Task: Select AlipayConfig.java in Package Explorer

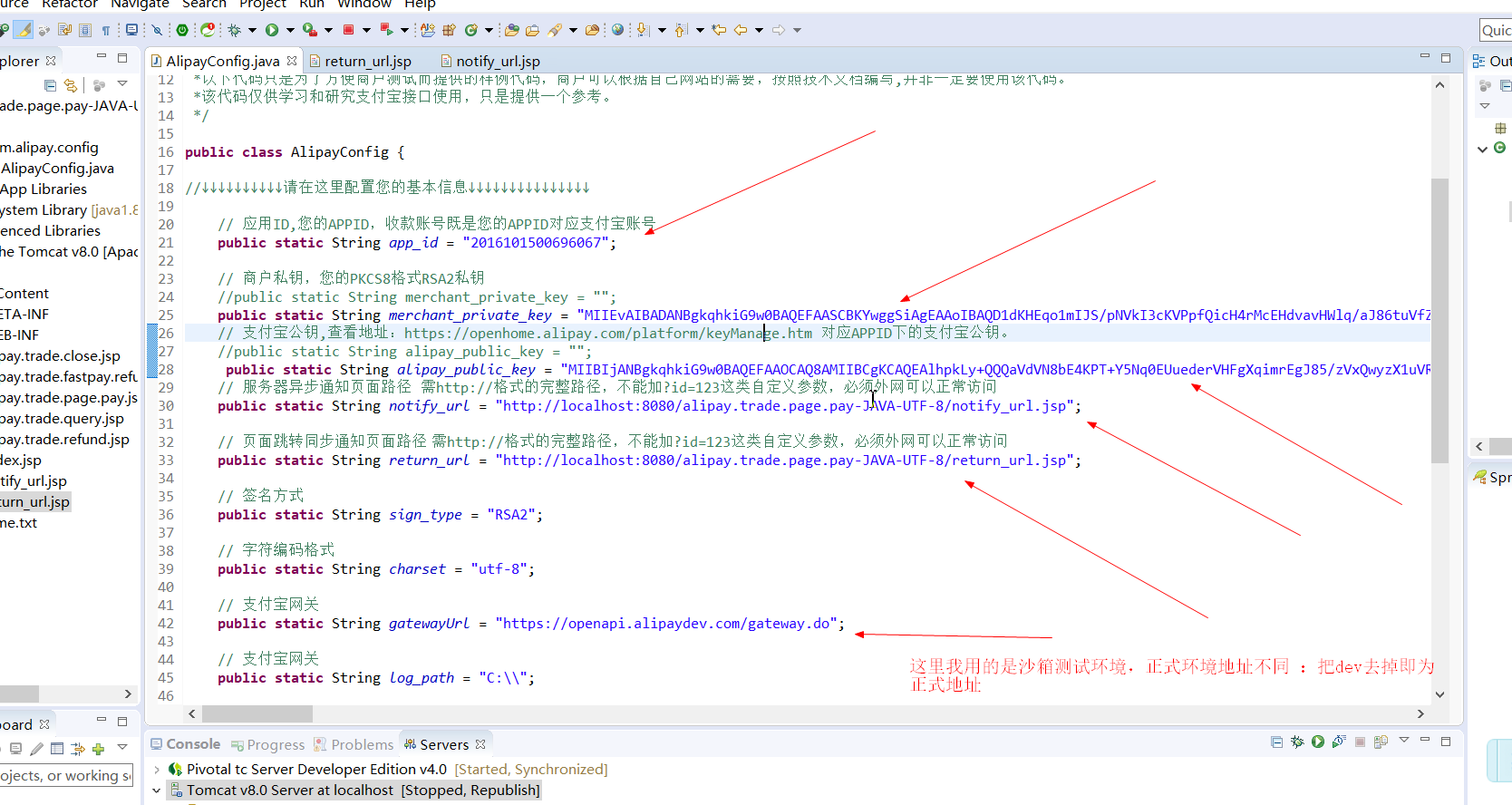Action: (x=57, y=168)
